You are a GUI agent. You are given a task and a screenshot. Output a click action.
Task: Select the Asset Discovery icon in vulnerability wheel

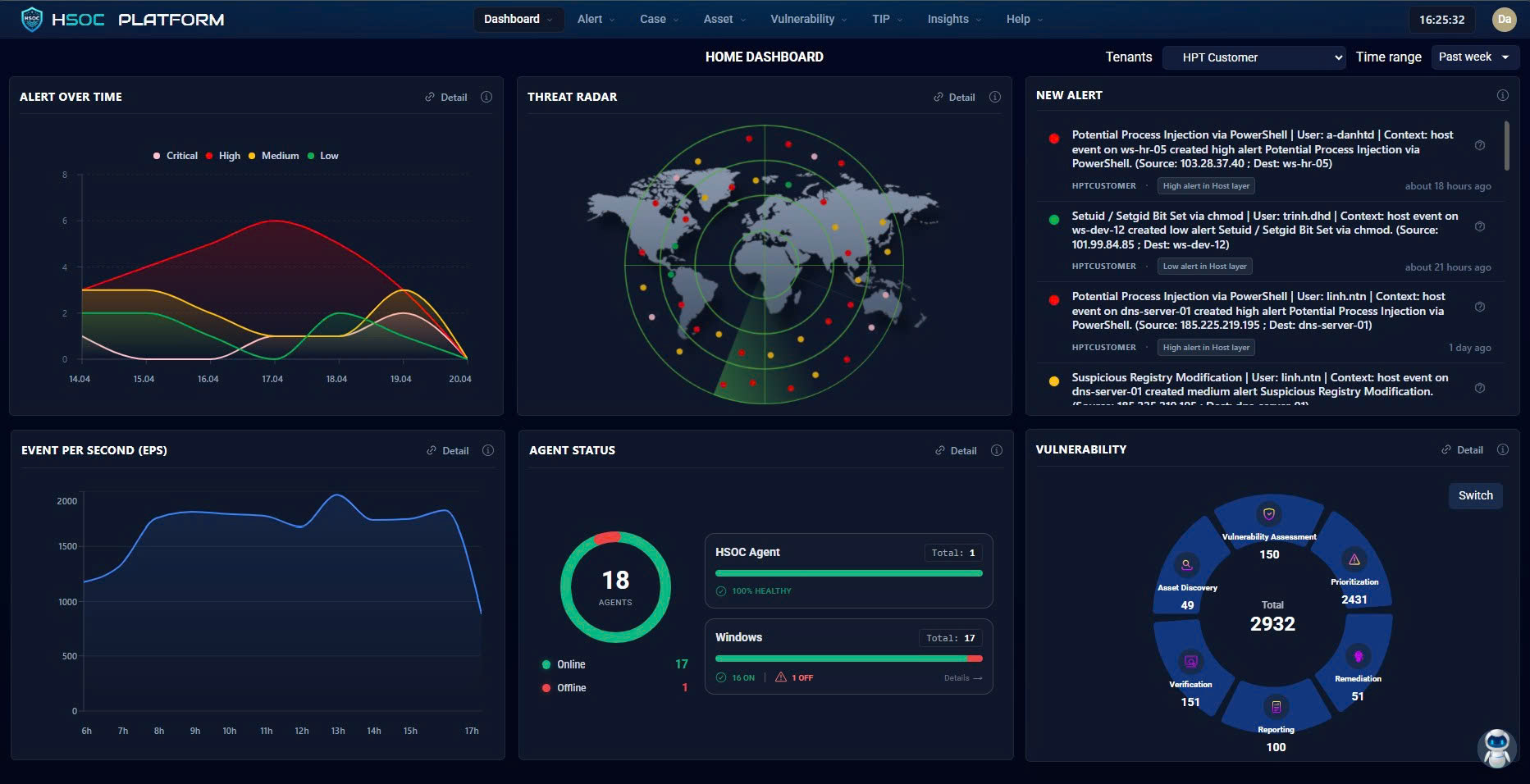click(x=1186, y=565)
